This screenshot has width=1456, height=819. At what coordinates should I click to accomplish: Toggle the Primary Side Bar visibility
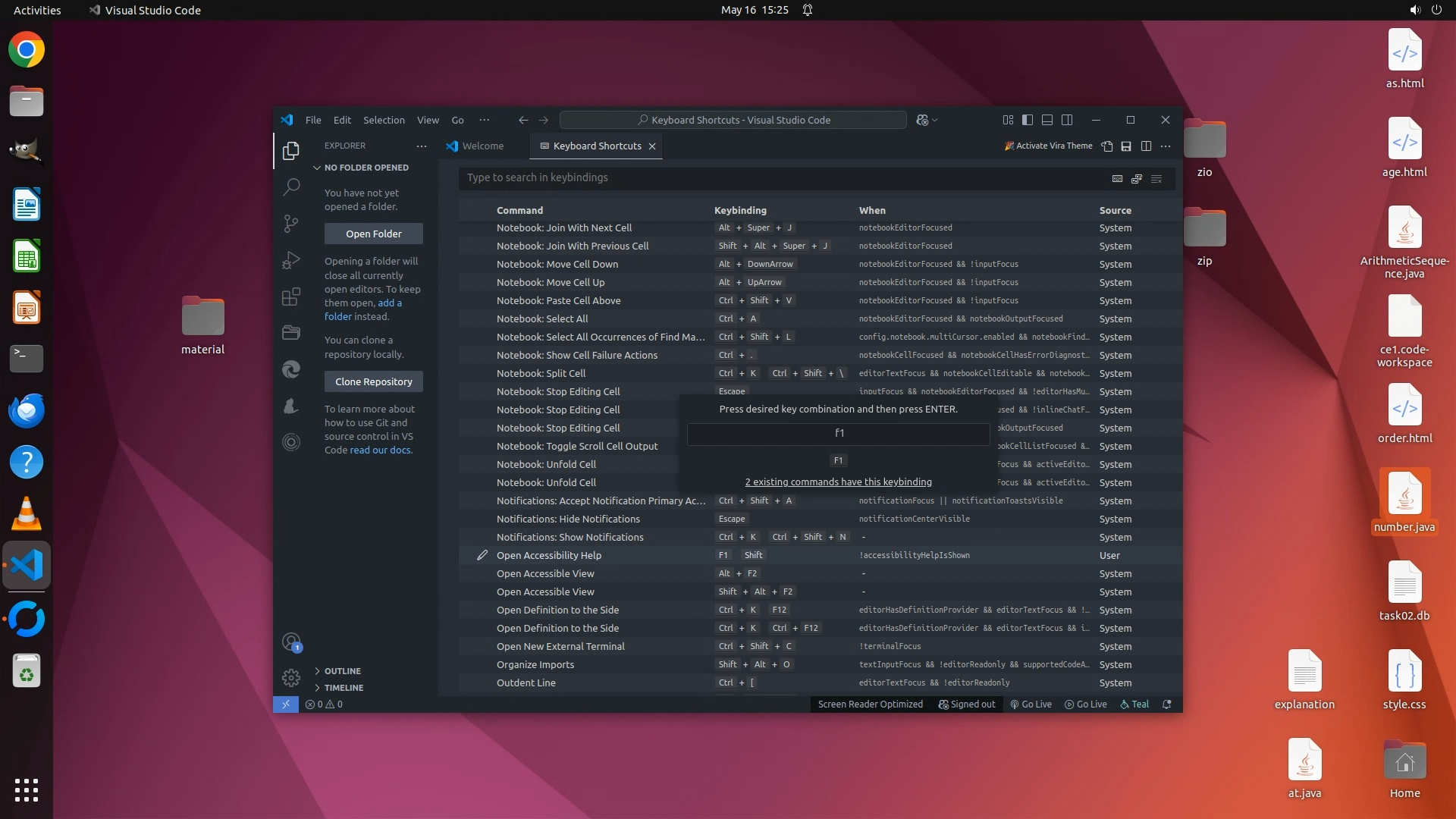tap(1028, 120)
